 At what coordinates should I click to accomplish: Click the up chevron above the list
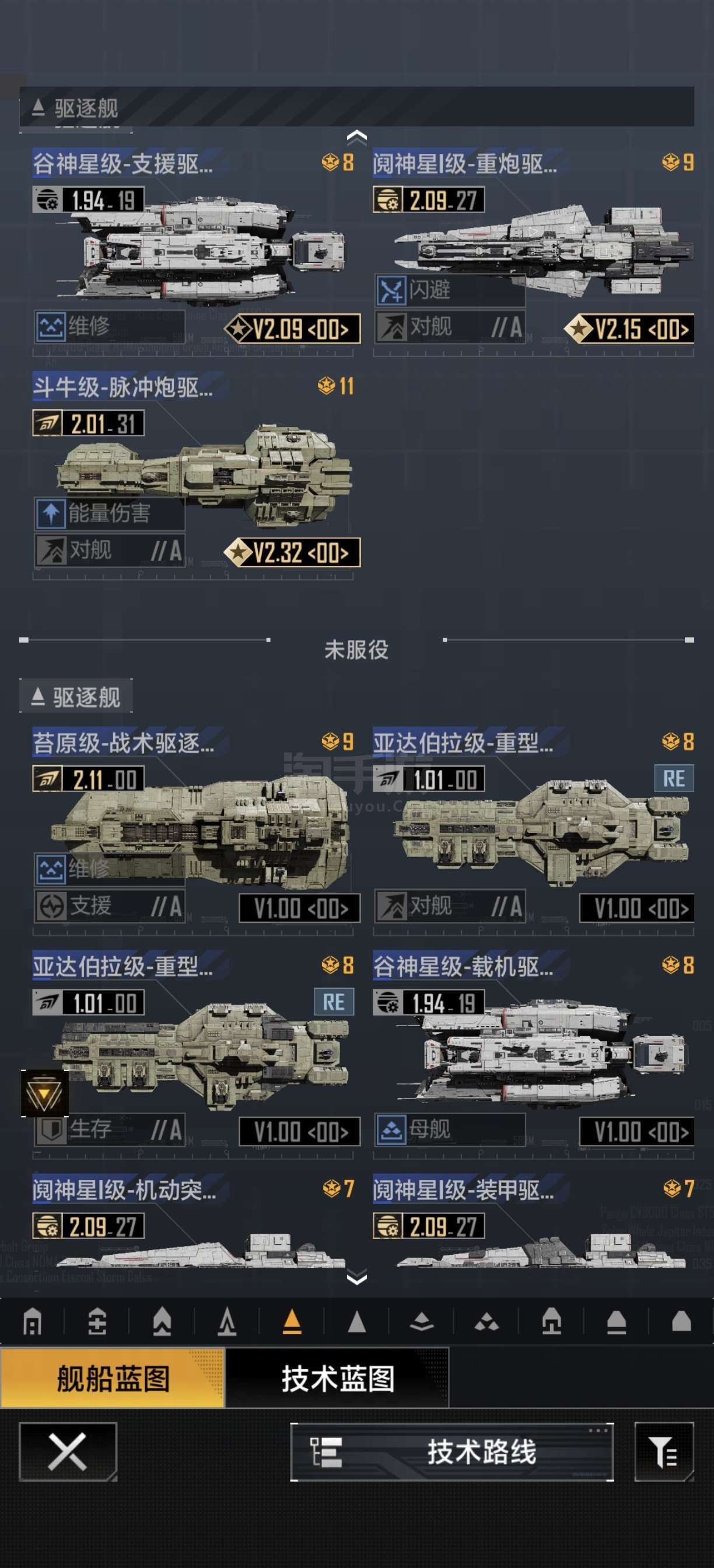click(x=356, y=138)
